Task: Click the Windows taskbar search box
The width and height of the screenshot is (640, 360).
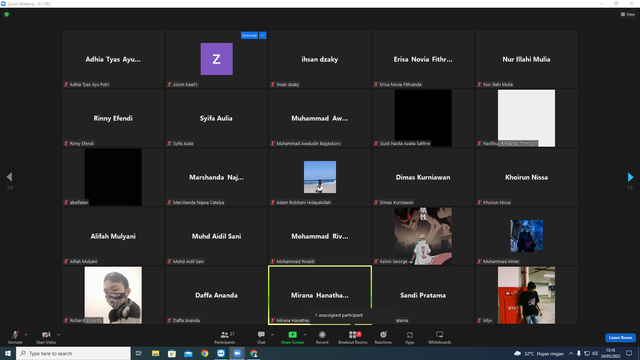Action: pyautogui.click(x=73, y=353)
